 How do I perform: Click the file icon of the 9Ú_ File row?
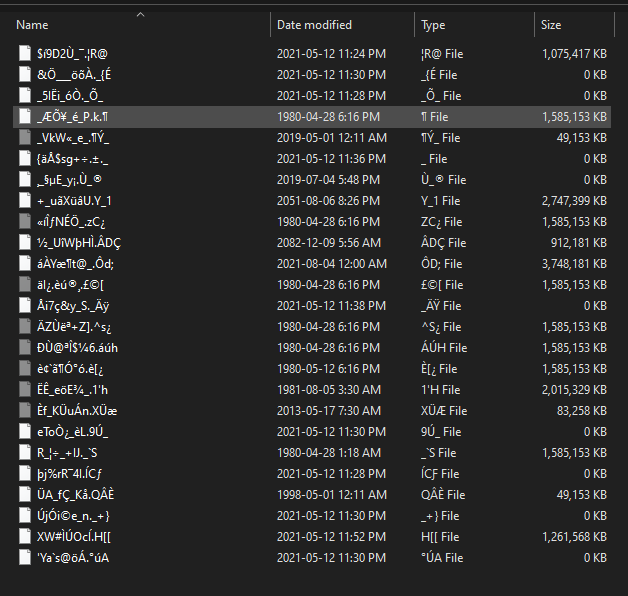(x=25, y=431)
